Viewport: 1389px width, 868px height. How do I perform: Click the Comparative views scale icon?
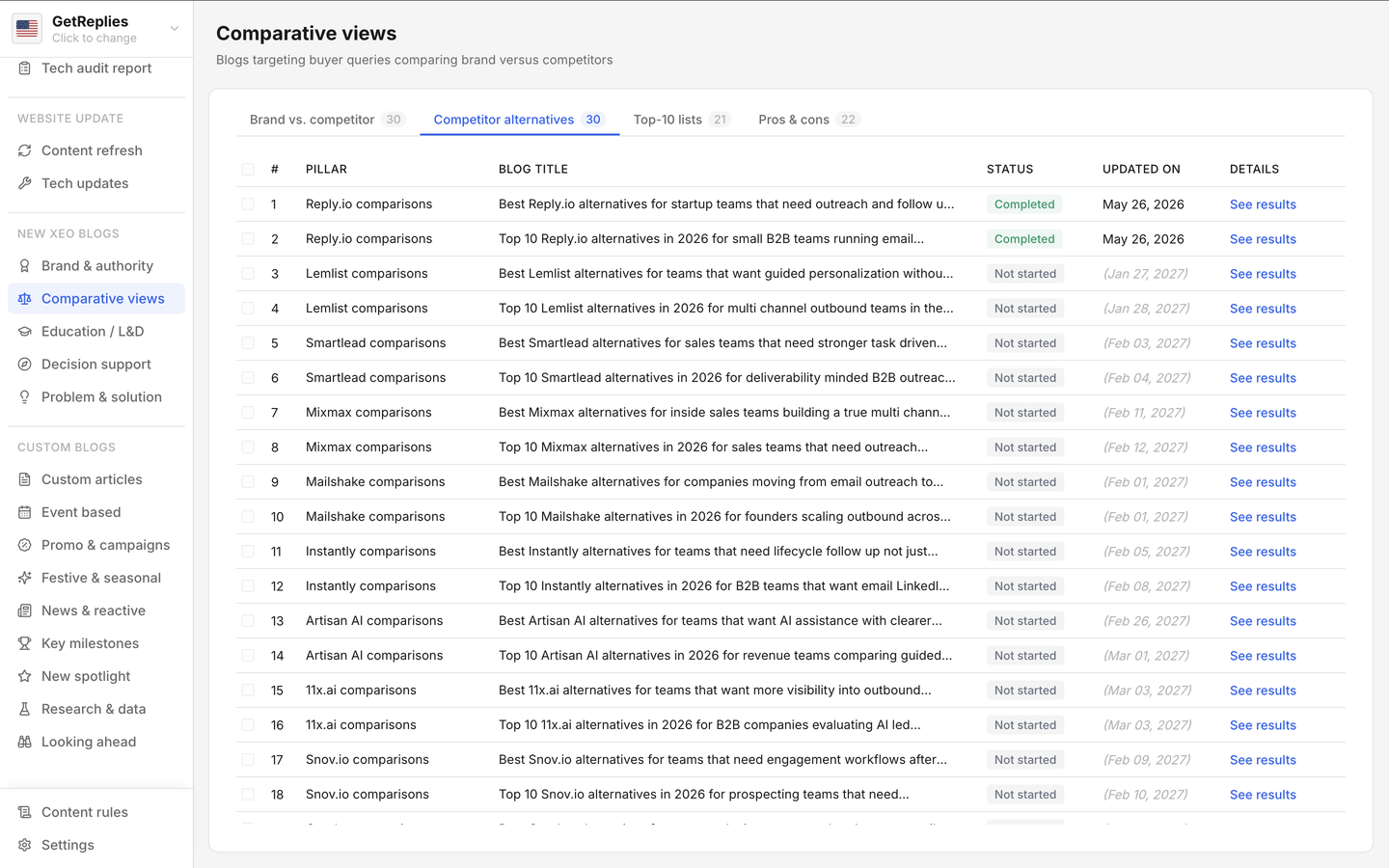(25, 299)
